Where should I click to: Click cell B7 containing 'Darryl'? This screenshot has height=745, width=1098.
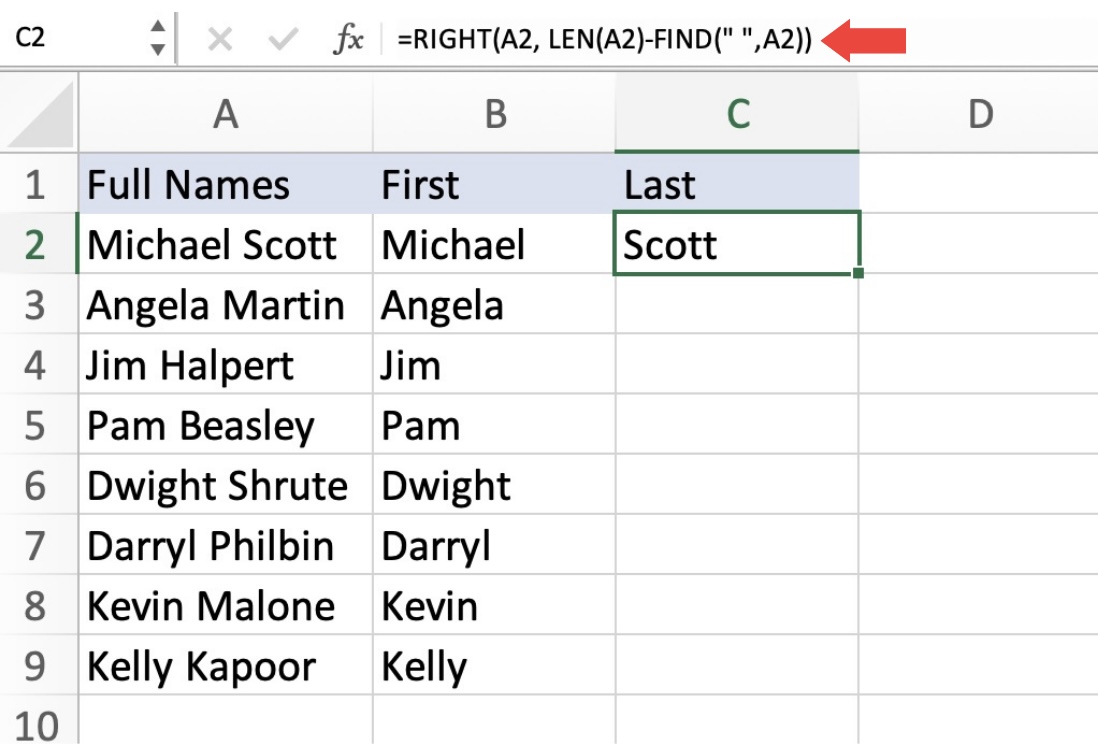point(494,545)
